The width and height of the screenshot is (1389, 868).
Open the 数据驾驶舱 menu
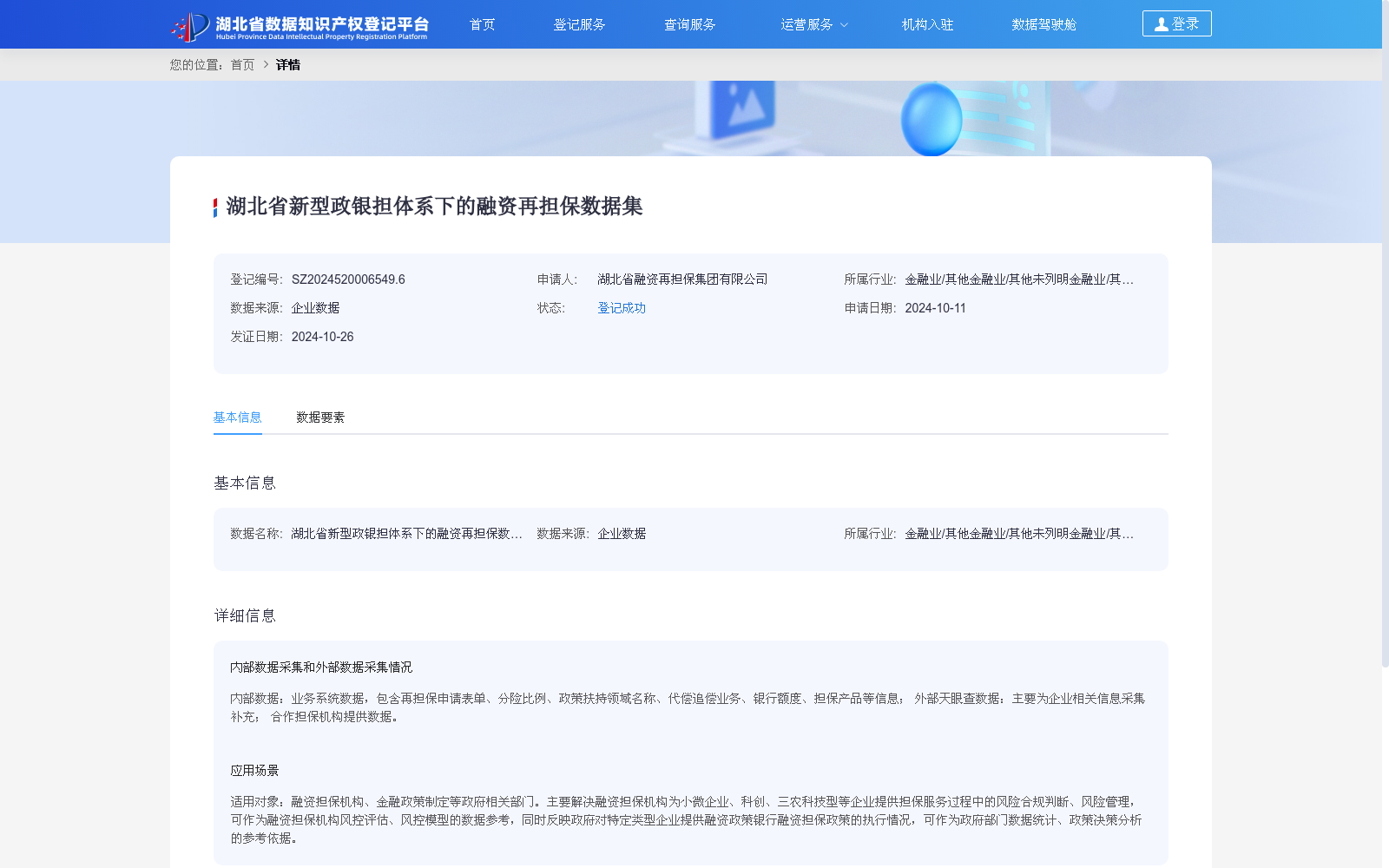[x=1043, y=24]
